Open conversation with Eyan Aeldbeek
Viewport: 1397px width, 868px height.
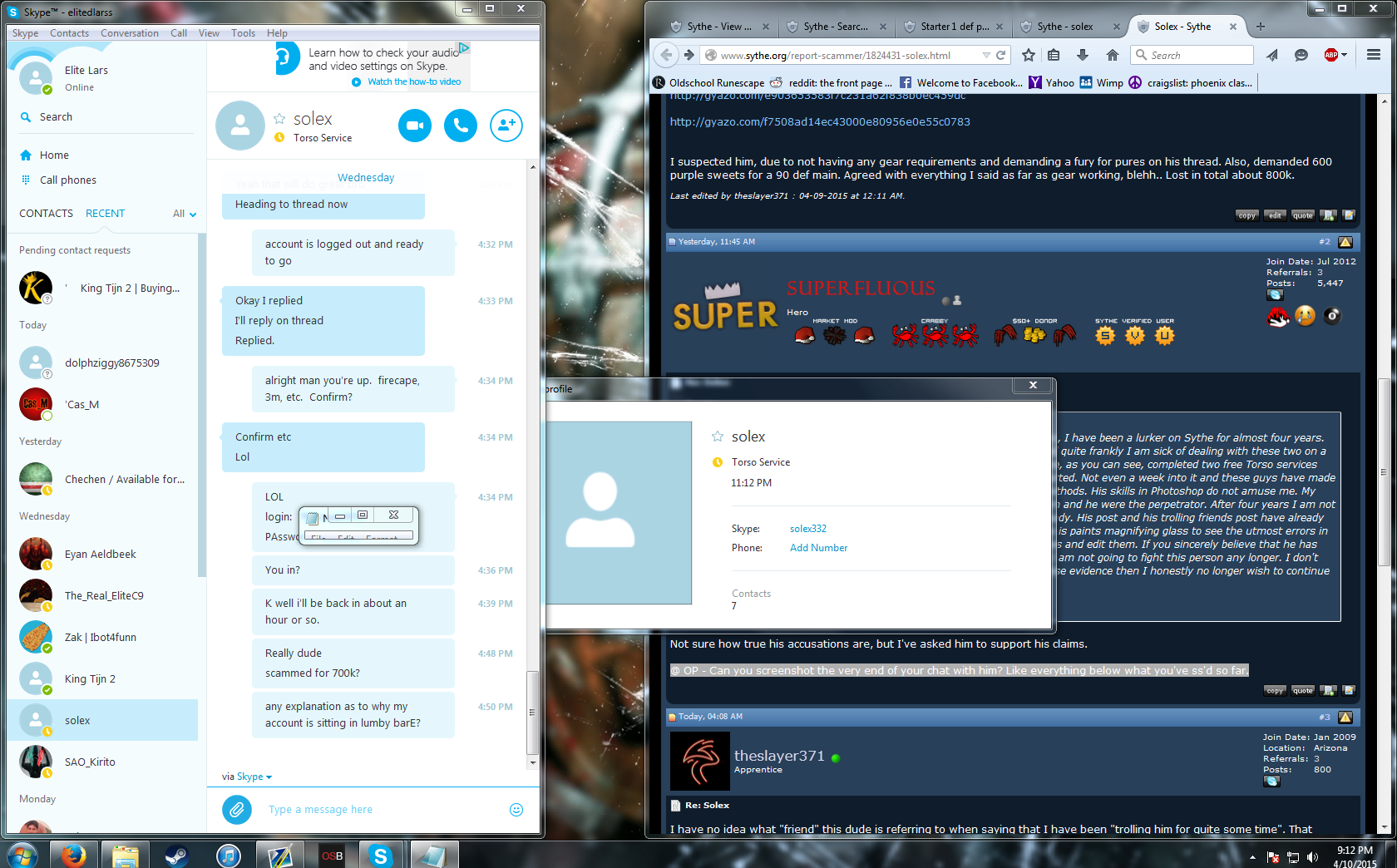coord(102,555)
